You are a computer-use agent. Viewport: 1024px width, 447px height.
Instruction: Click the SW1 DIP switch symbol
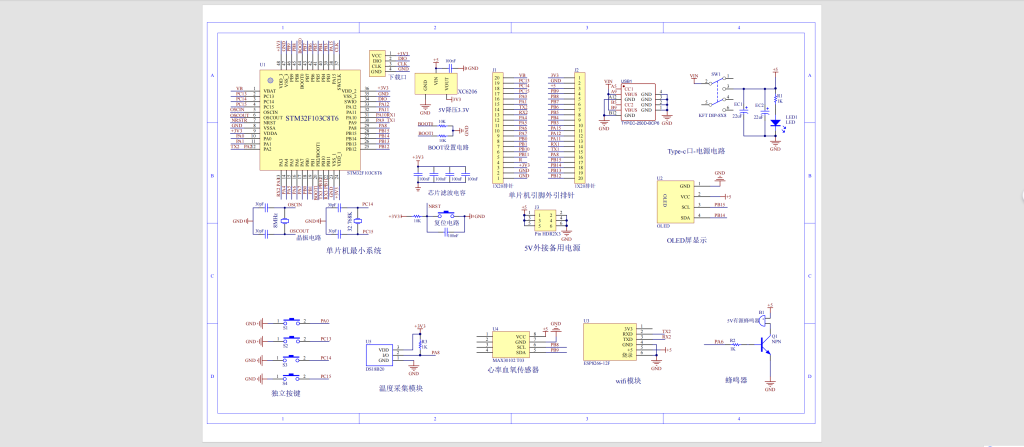(x=717, y=90)
